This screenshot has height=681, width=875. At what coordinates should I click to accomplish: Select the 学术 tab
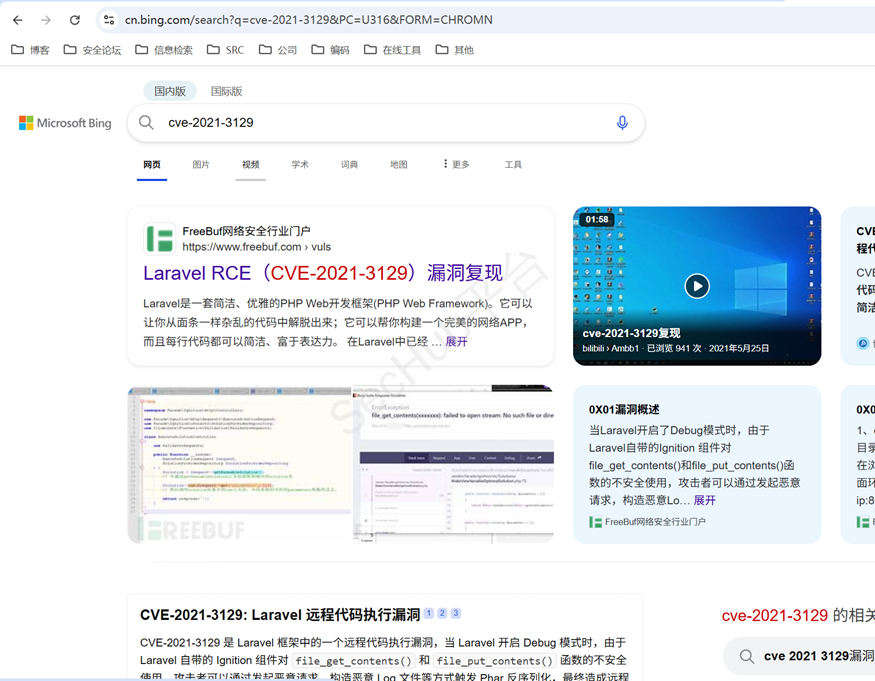click(300, 165)
